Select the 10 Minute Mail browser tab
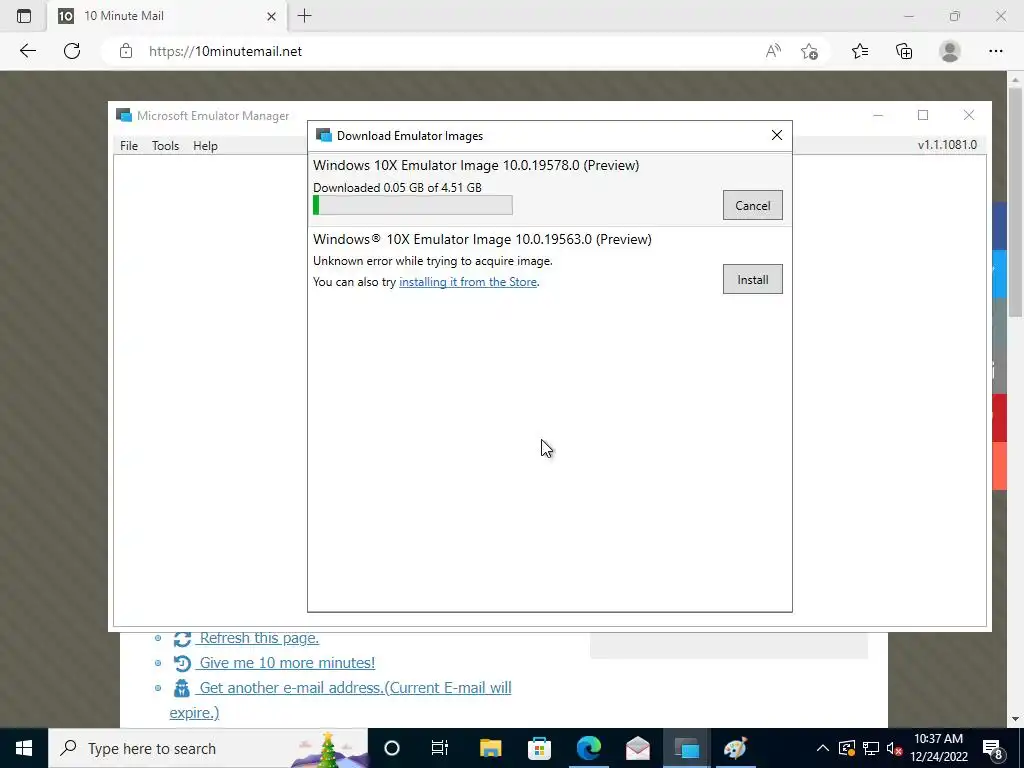The height and width of the screenshot is (768, 1024). pyautogui.click(x=167, y=16)
